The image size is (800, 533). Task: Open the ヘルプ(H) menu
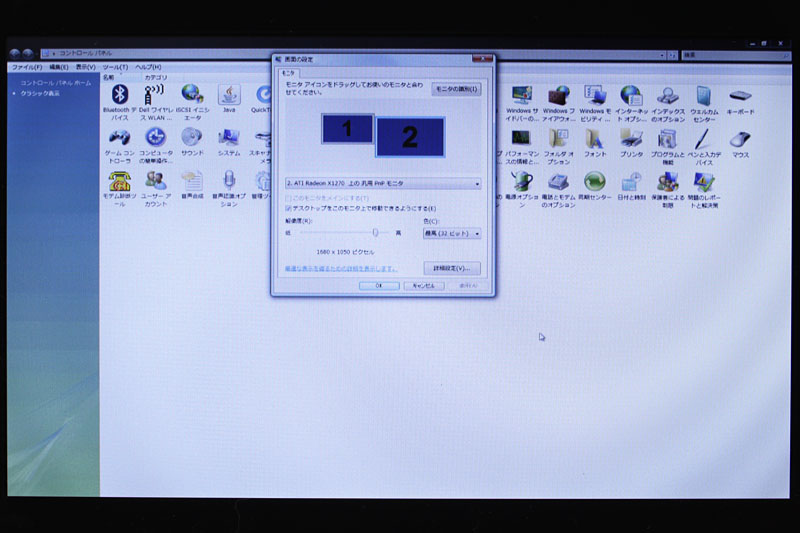(148, 67)
